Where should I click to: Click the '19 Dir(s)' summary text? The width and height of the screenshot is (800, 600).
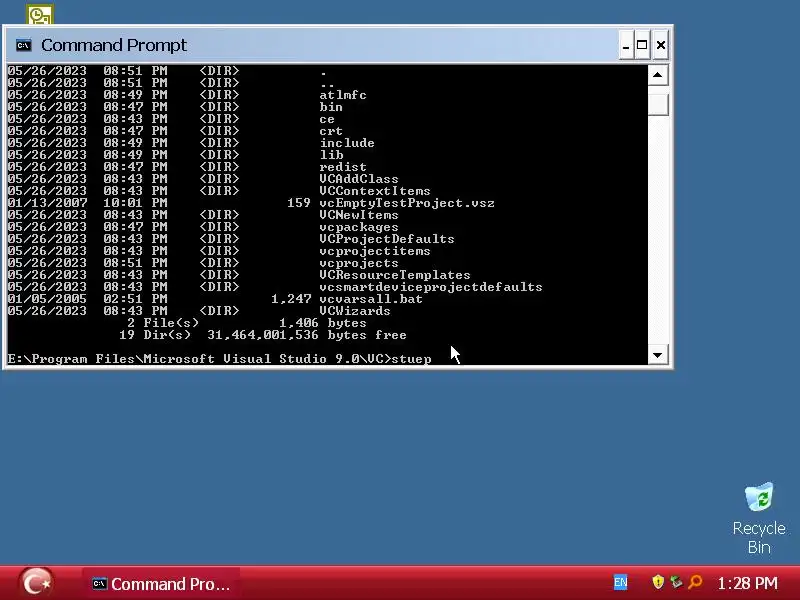pos(155,335)
